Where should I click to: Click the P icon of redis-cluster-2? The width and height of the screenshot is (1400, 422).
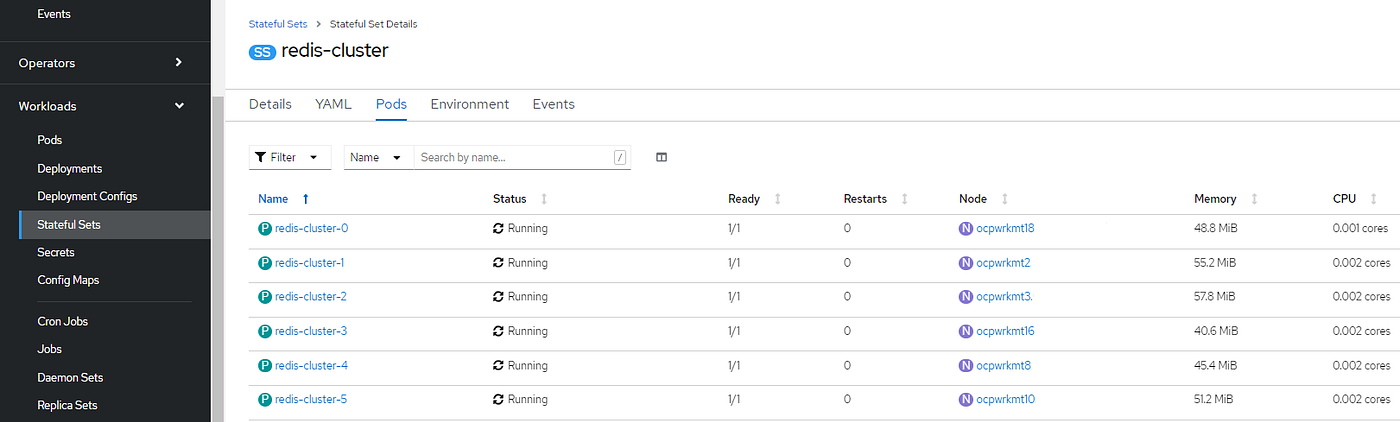point(265,297)
